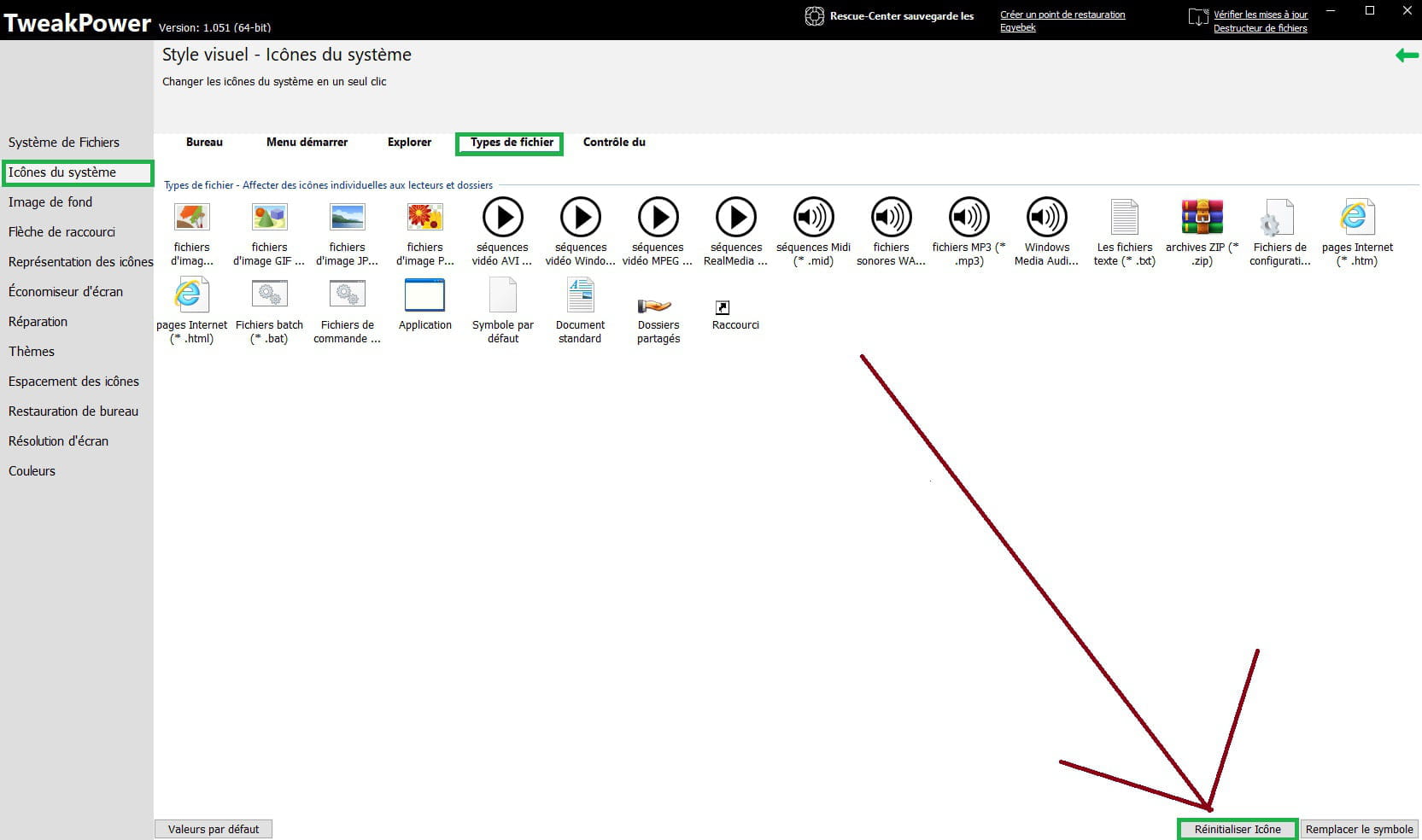Select the ZIP archives icon
Image resolution: width=1422 pixels, height=840 pixels.
(1202, 218)
